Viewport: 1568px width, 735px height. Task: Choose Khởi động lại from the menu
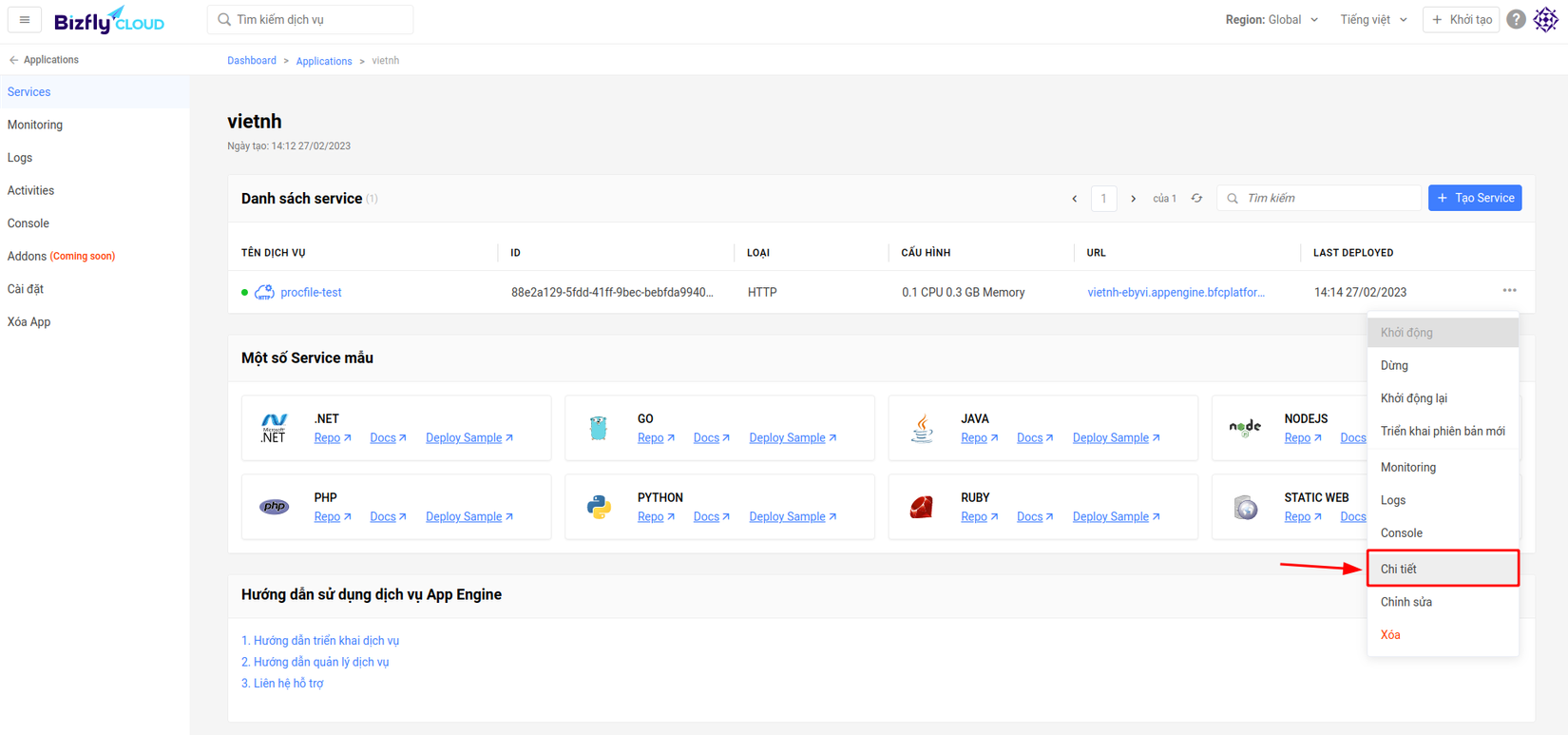pyautogui.click(x=1443, y=398)
